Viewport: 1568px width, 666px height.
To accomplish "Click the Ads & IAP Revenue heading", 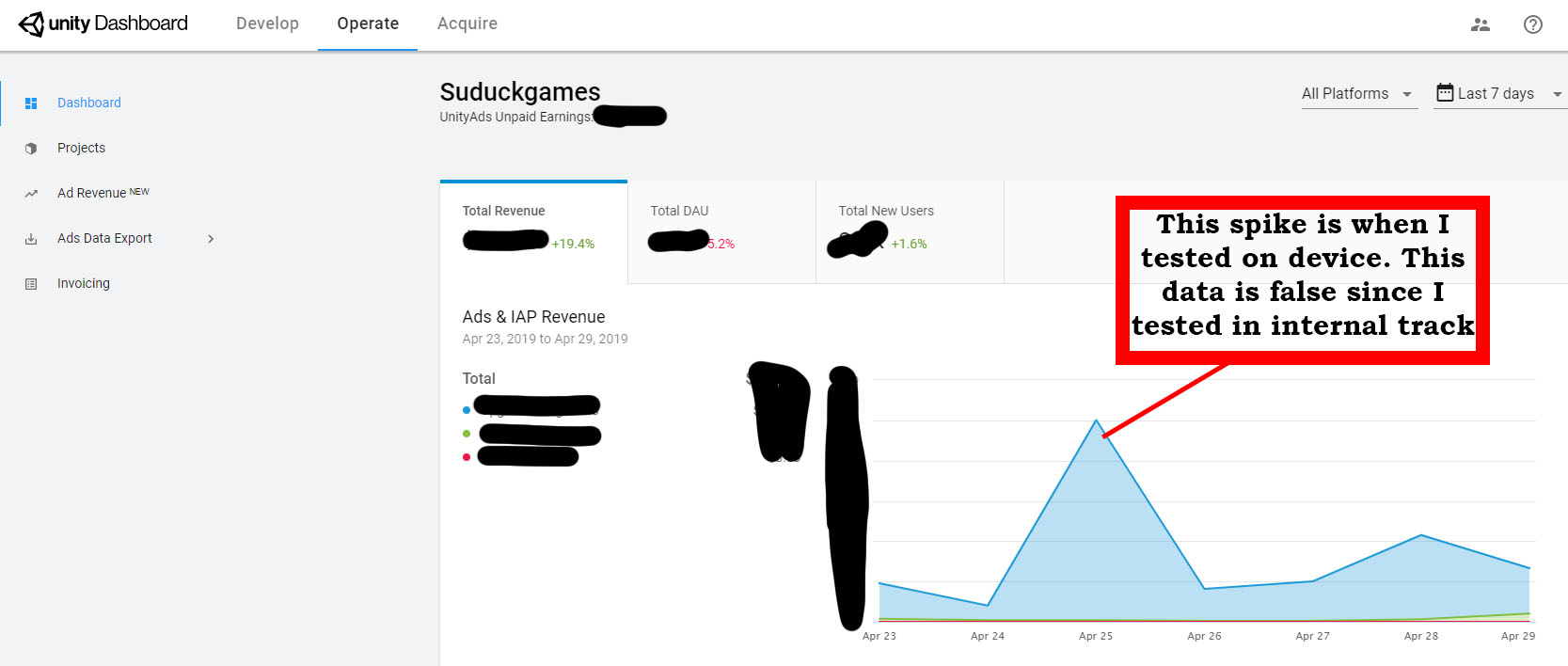I will [533, 317].
